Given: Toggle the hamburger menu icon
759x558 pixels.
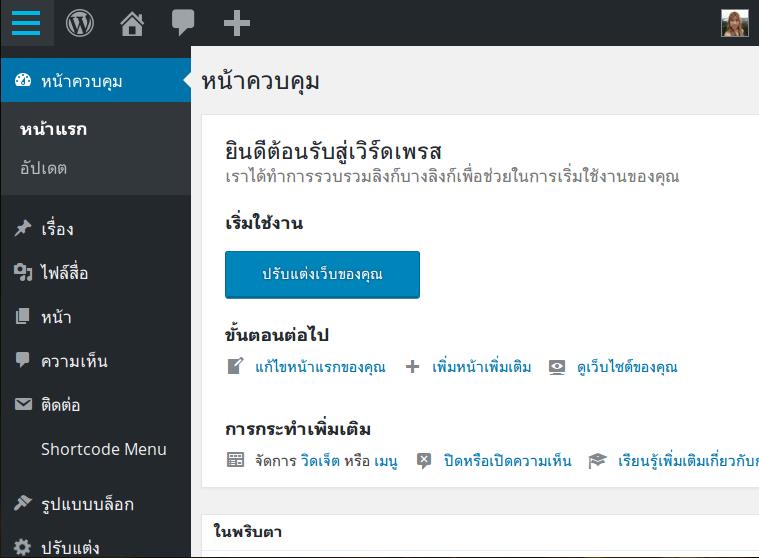Looking at the screenshot, I should tap(26, 23).
